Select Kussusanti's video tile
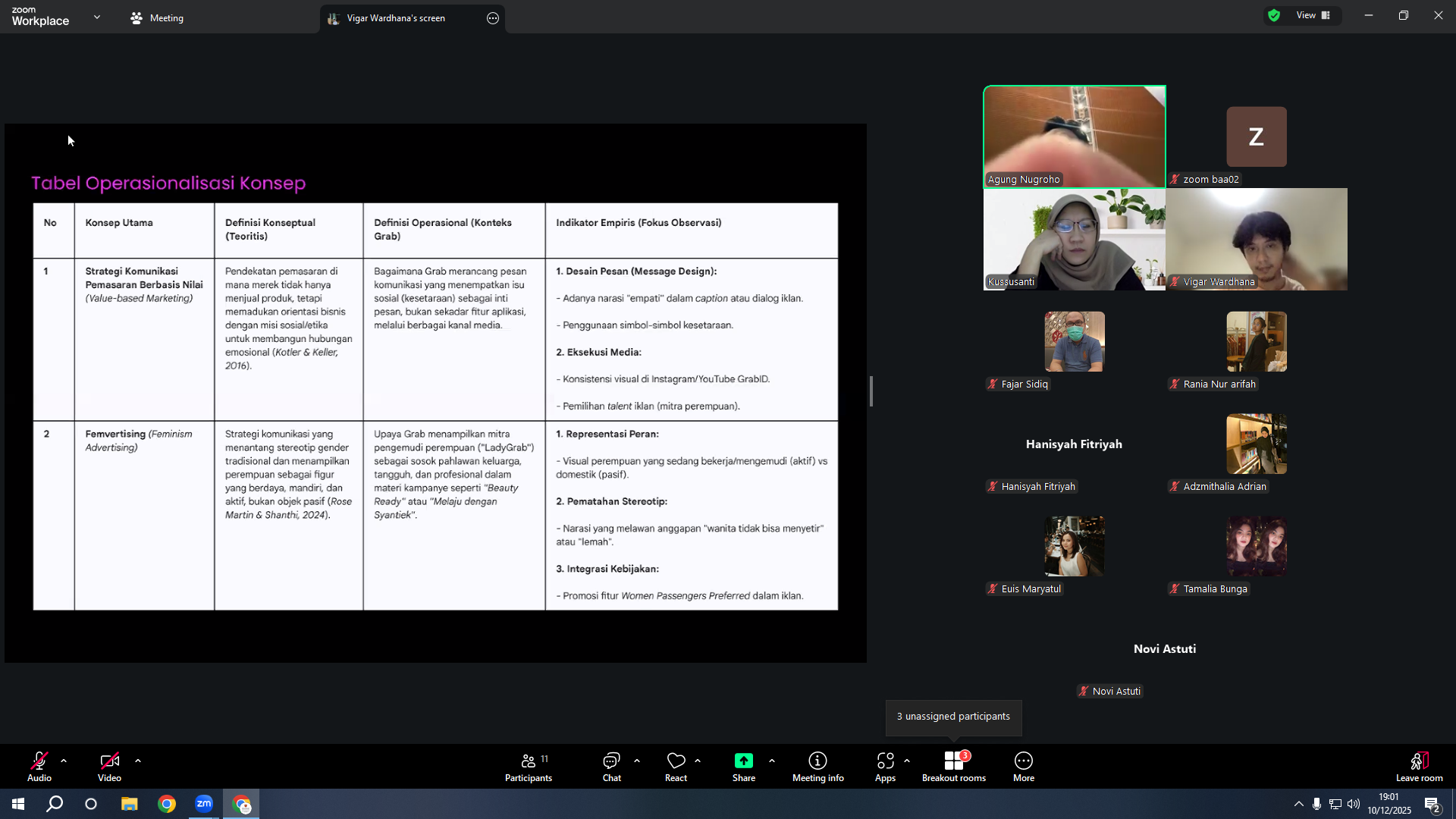This screenshot has height=819, width=1456. coord(1075,239)
